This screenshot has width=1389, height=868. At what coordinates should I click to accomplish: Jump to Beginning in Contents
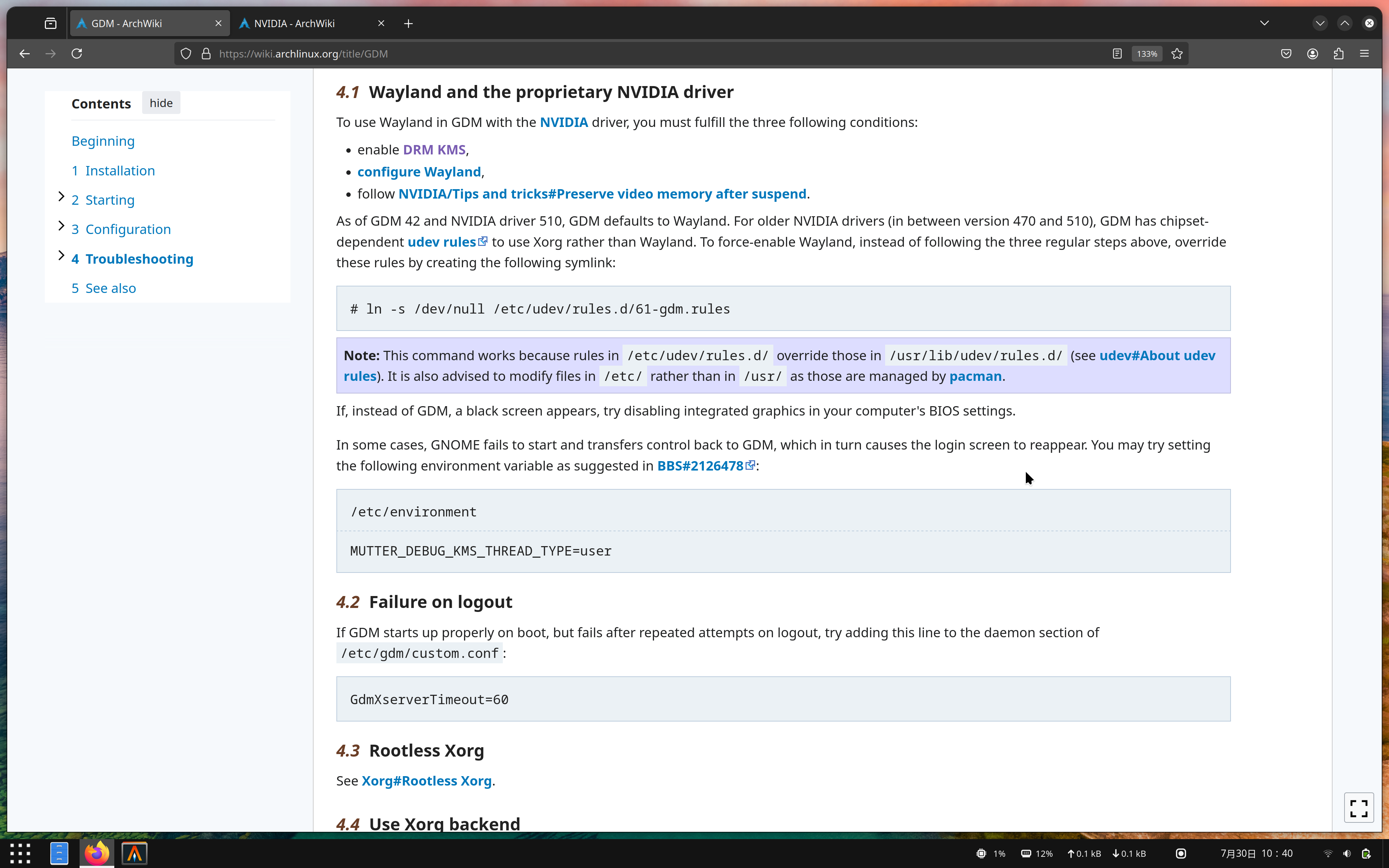[103, 141]
